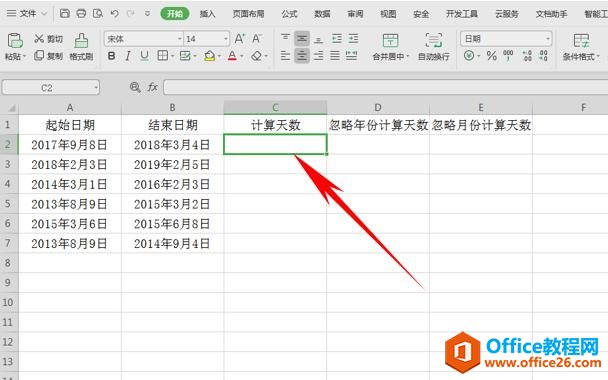Click the Decrease Decimal icon
Image resolution: width=608 pixels, height=380 pixels.
[x=543, y=56]
